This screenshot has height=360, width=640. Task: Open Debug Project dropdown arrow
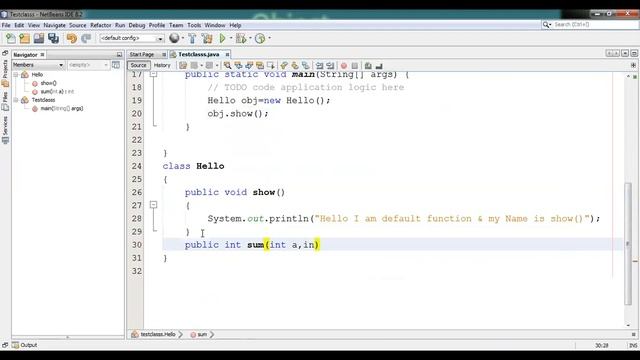pyautogui.click(x=250, y=38)
